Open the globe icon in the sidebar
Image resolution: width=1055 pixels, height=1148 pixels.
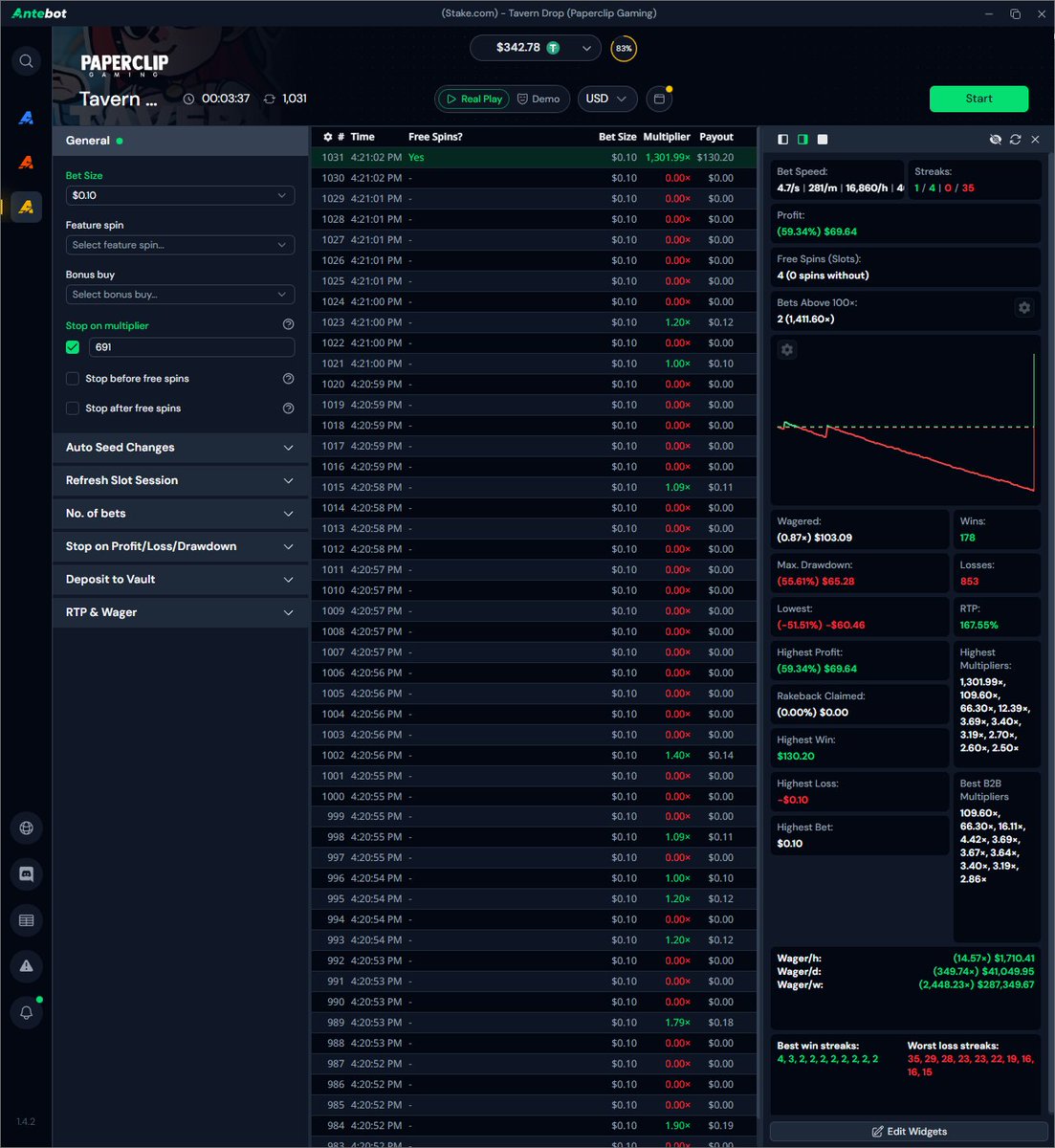(x=26, y=828)
